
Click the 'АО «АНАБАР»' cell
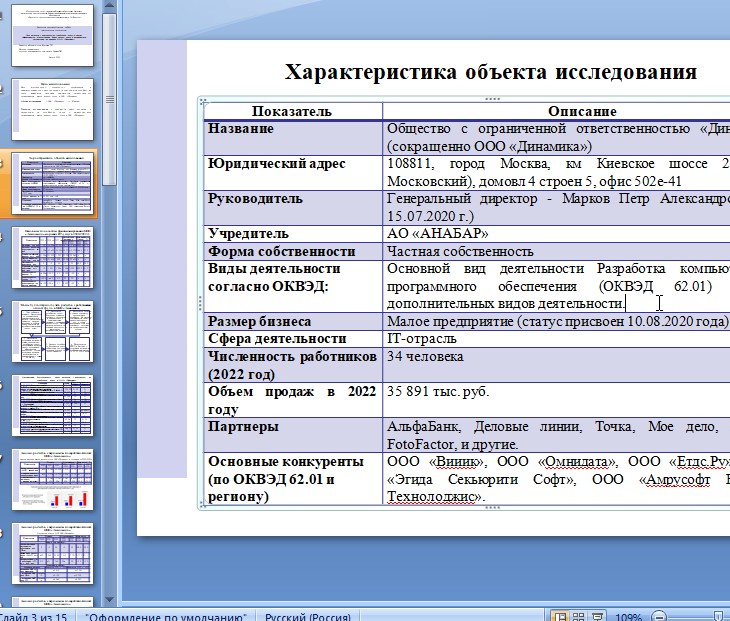point(556,234)
